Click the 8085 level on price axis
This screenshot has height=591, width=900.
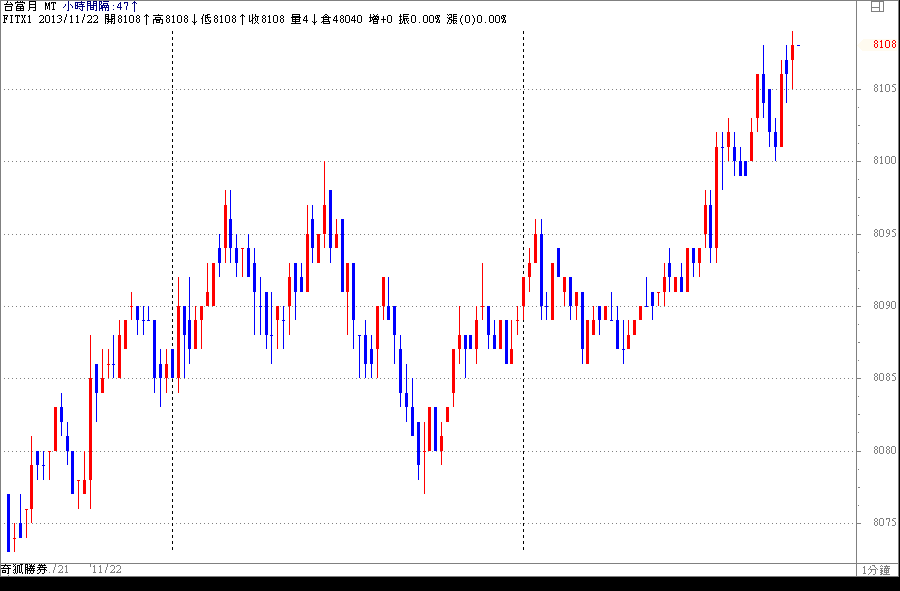tap(883, 378)
